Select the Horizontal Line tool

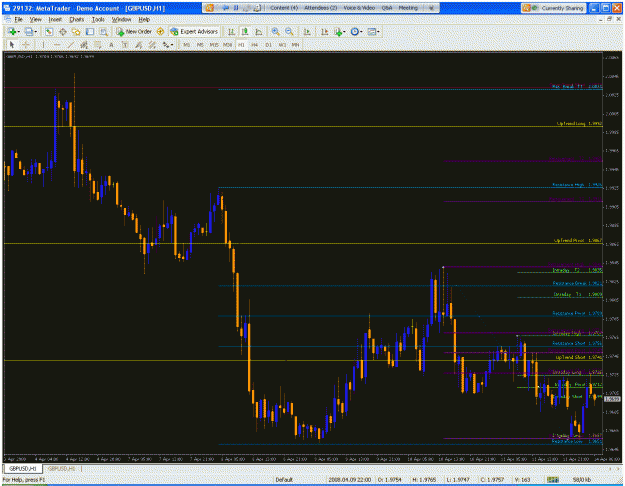pos(57,45)
